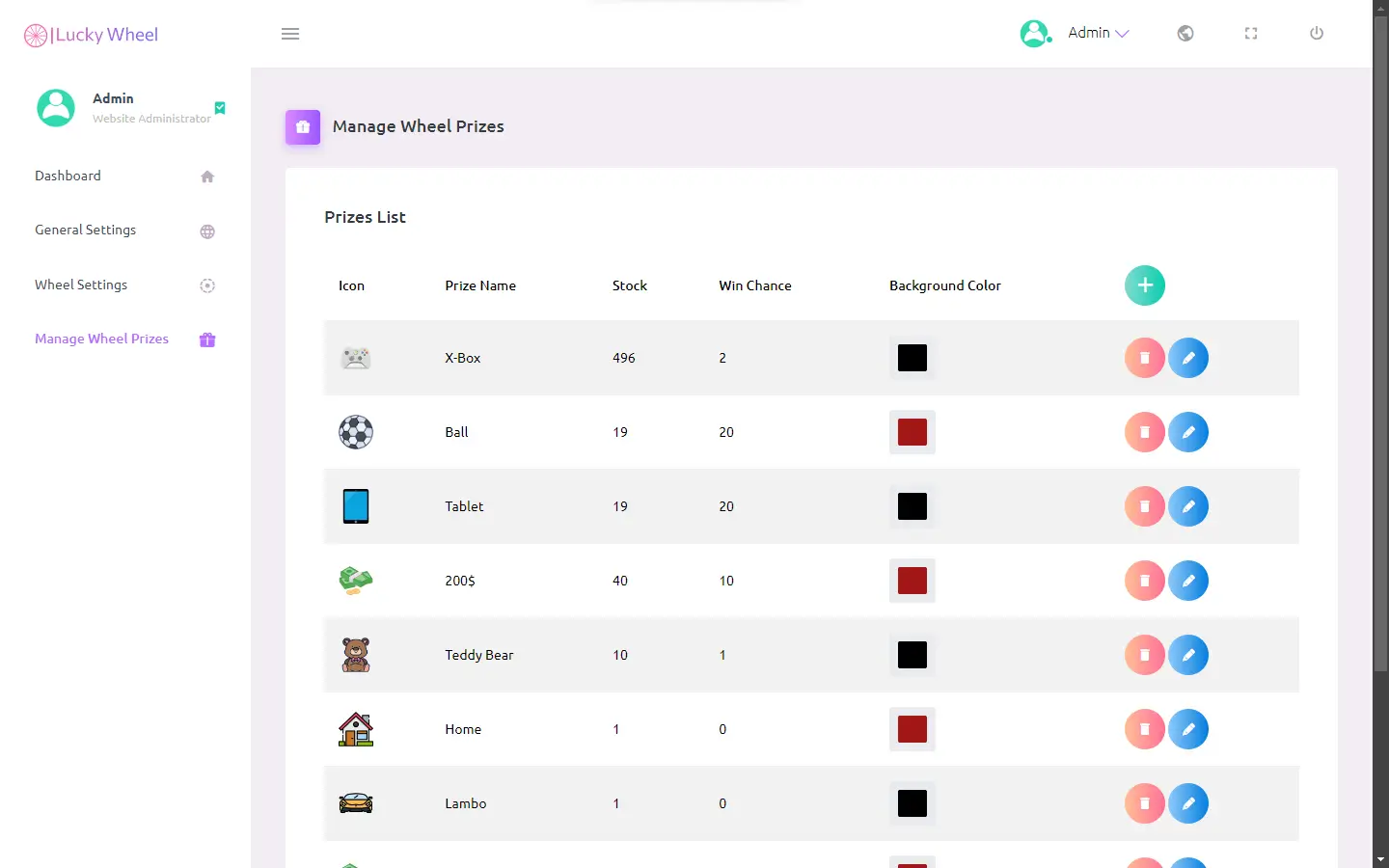
Task: Click the globe language icon in header
Action: [1185, 34]
